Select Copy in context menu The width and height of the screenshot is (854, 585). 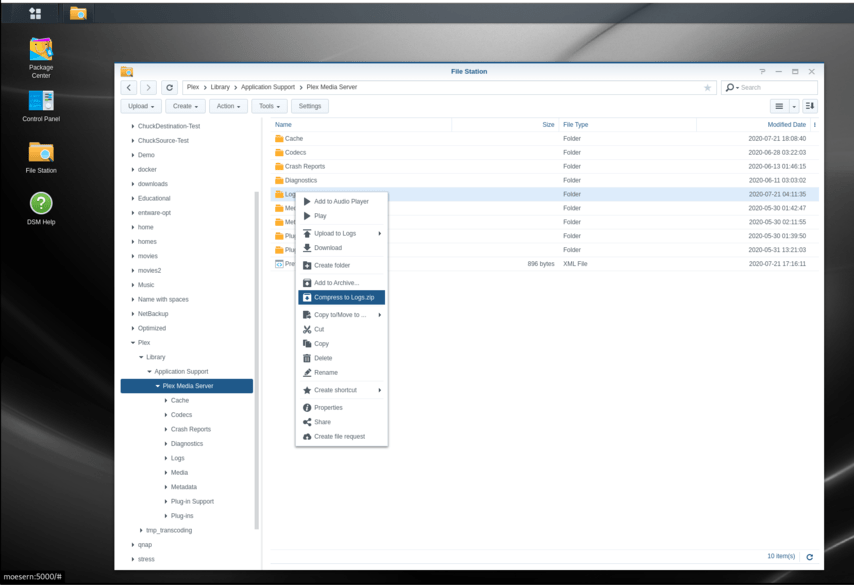(x=341, y=344)
